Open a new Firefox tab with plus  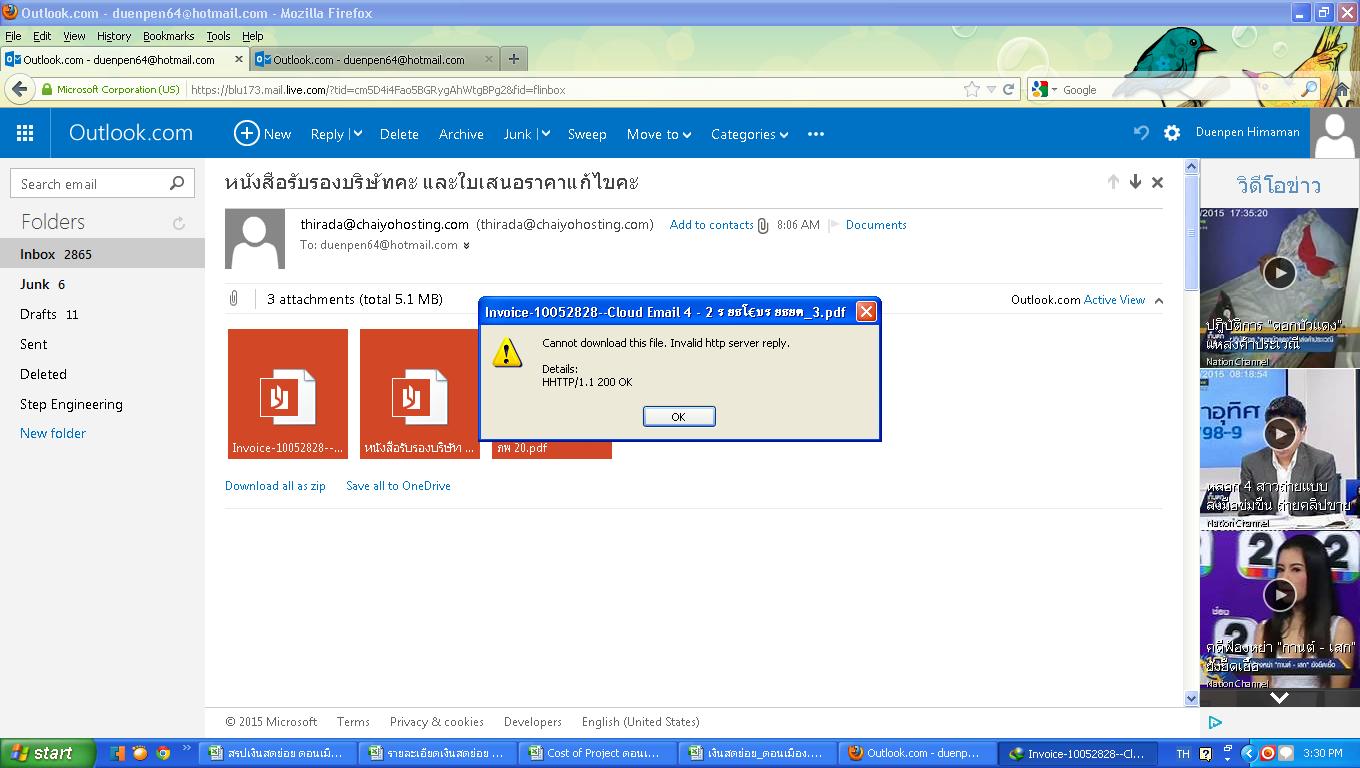point(513,59)
